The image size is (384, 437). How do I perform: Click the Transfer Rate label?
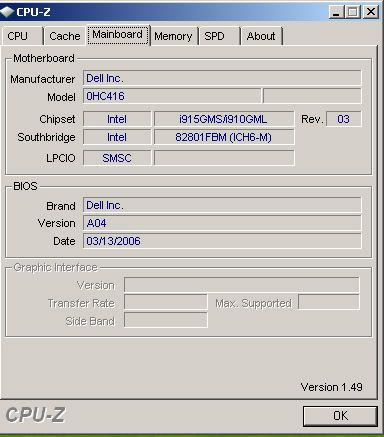(x=81, y=303)
